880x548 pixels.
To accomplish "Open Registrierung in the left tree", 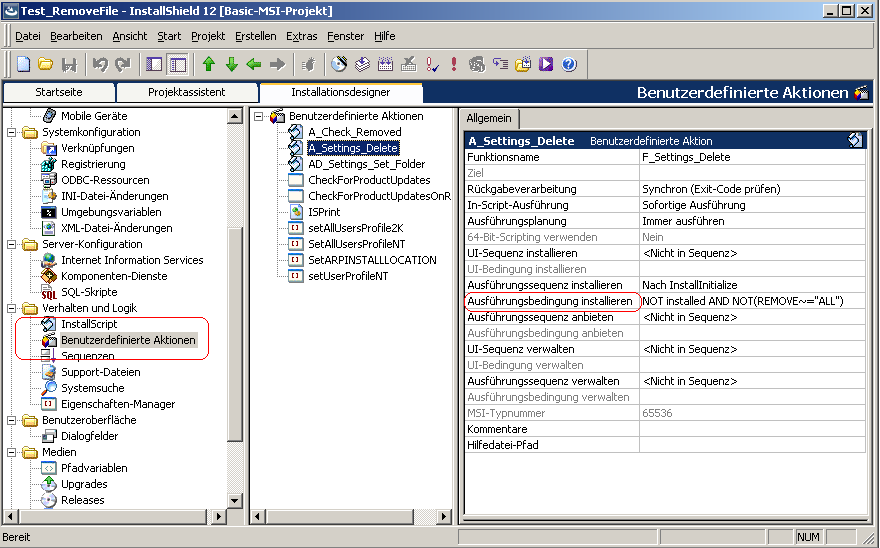I will pyautogui.click(x=93, y=164).
